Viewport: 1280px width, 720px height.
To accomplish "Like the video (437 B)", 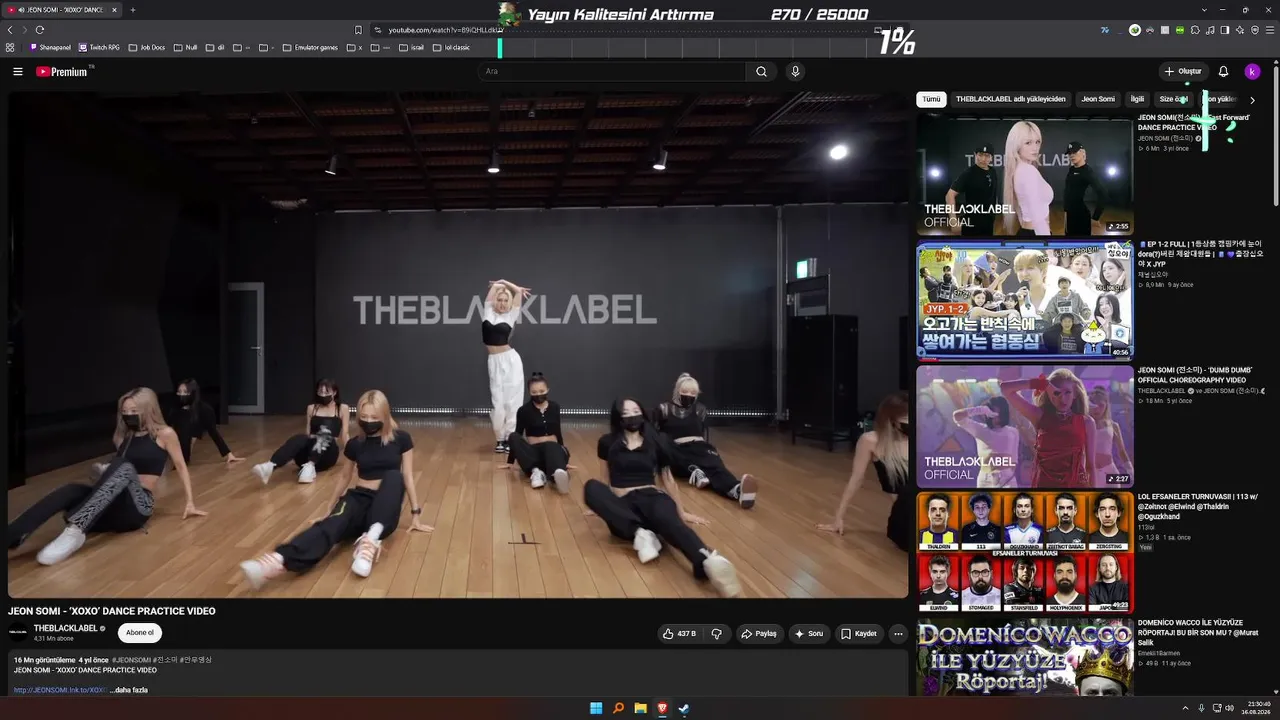I will [679, 633].
